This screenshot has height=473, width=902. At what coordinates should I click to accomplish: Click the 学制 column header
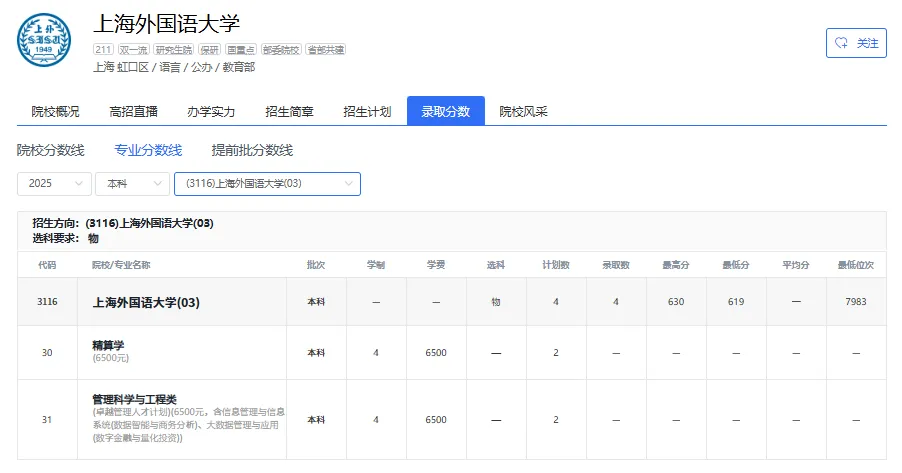click(x=376, y=265)
